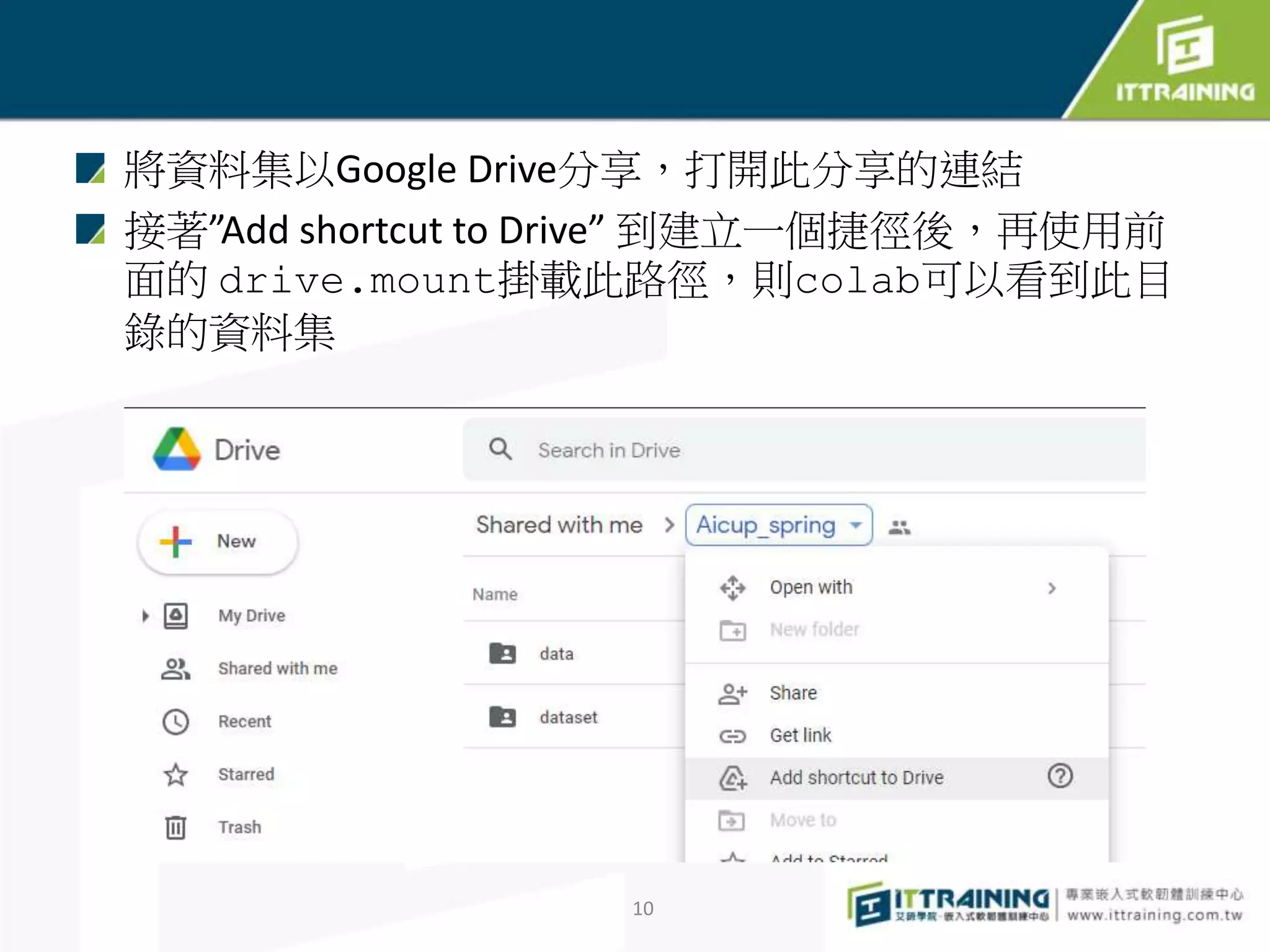This screenshot has width=1270, height=952.
Task: Select Add shortcut to Drive
Action: (856, 777)
